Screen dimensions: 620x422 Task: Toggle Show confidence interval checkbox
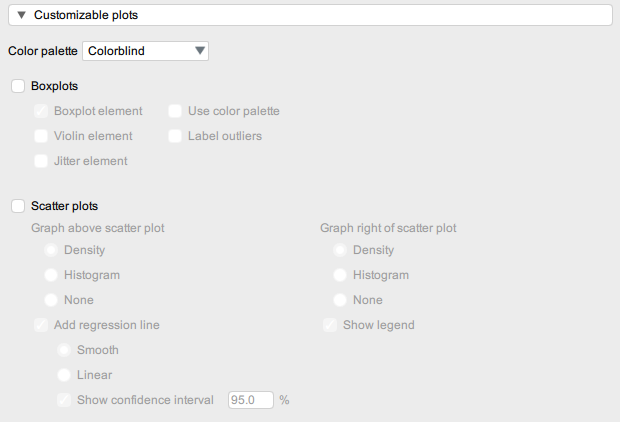coord(64,400)
